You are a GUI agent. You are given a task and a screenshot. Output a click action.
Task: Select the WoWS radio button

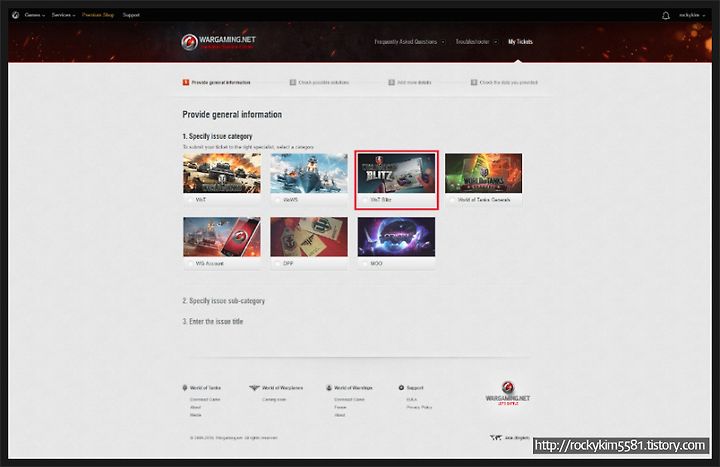[x=277, y=200]
